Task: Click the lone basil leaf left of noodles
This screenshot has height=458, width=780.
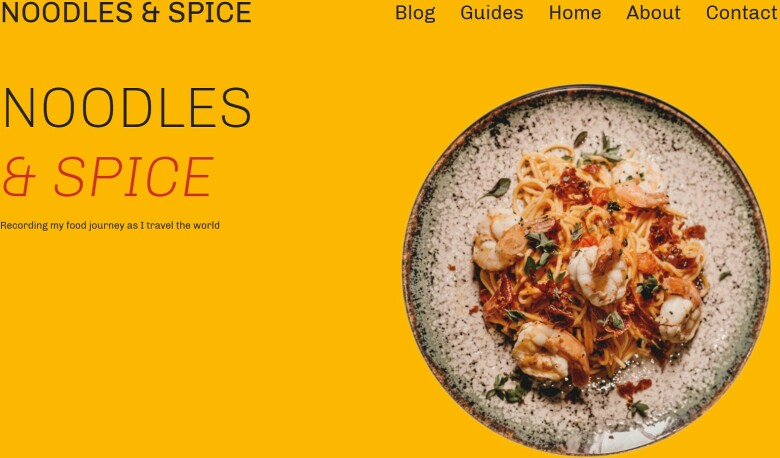Action: [x=496, y=188]
